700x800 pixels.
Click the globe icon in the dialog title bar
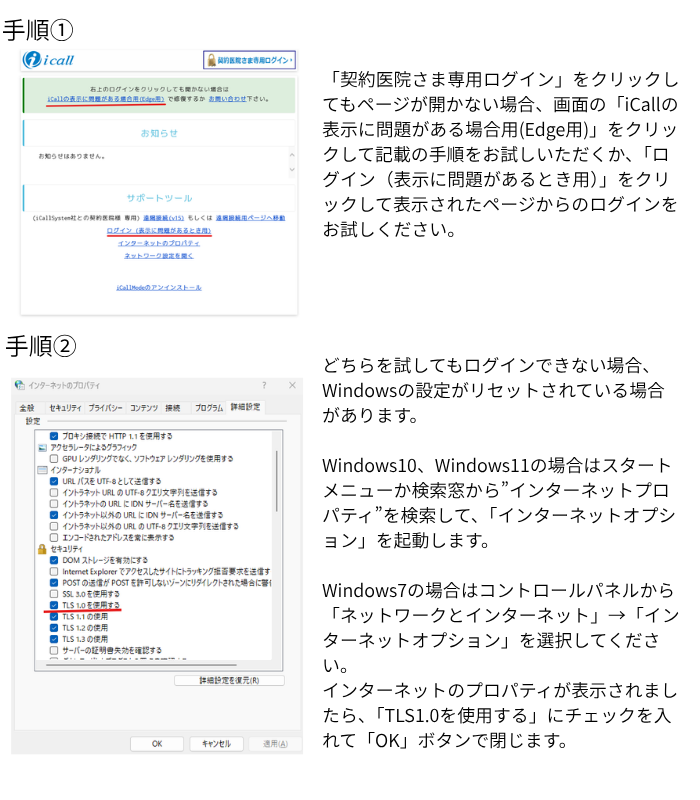point(20,386)
